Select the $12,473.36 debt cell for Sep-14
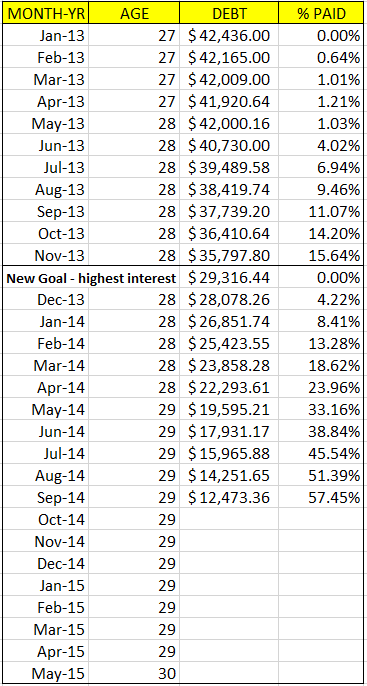Viewport: 367px width, 686px height. click(229, 497)
